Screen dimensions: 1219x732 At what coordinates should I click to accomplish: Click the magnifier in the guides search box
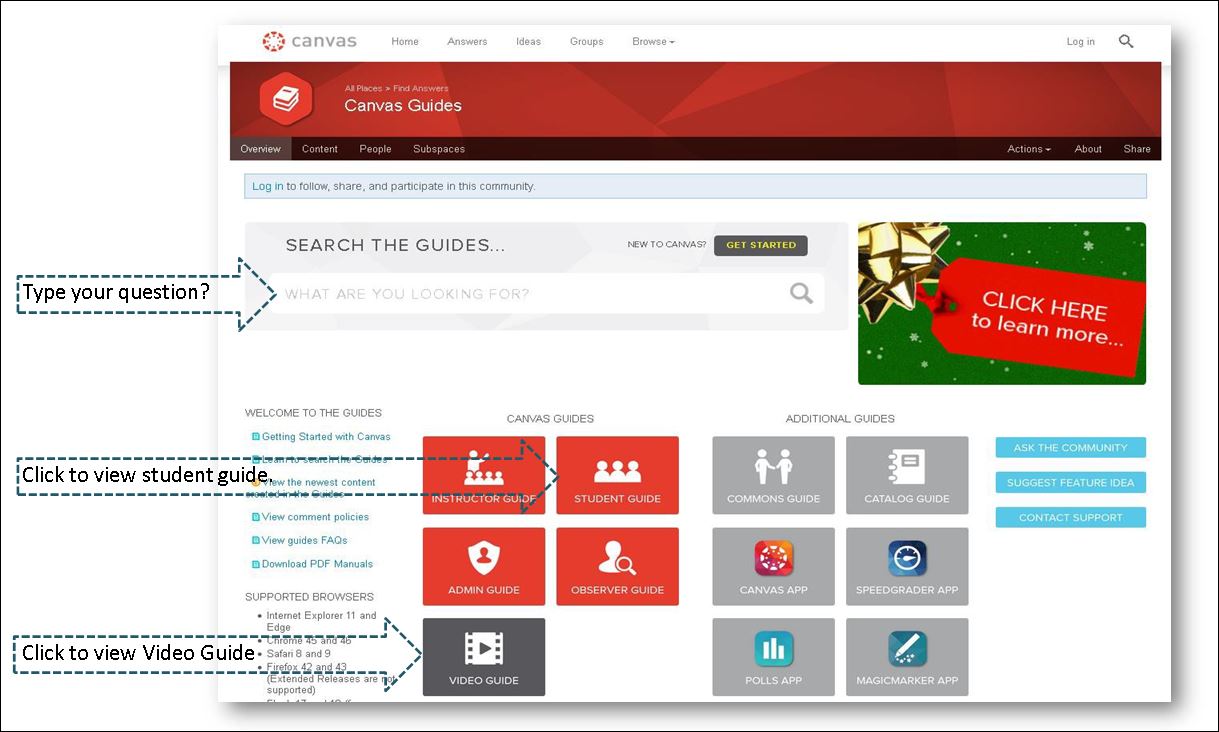[x=801, y=293]
